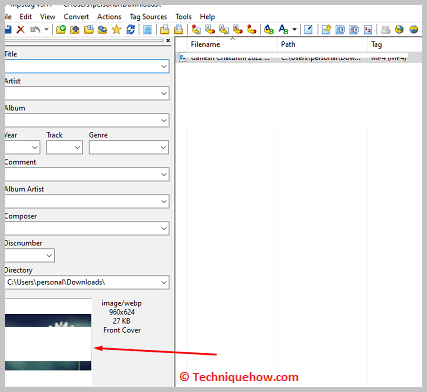427x392 pixels.
Task: Close the tag panel with small x
Action: [168, 40]
